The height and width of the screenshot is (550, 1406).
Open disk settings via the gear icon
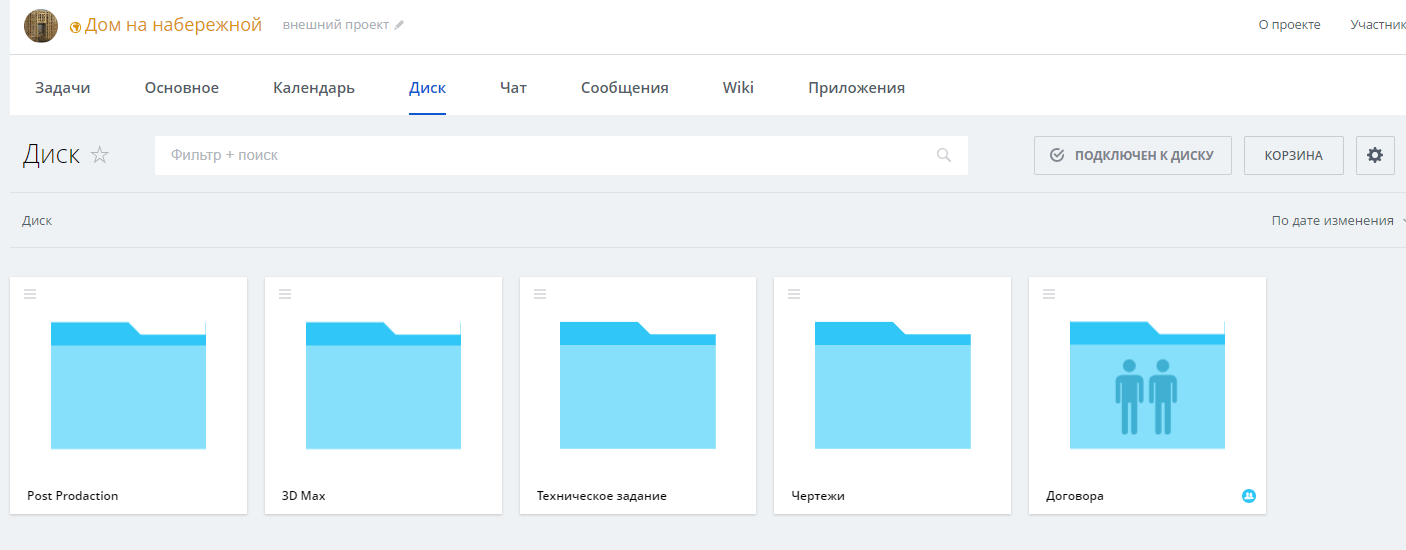tap(1375, 155)
